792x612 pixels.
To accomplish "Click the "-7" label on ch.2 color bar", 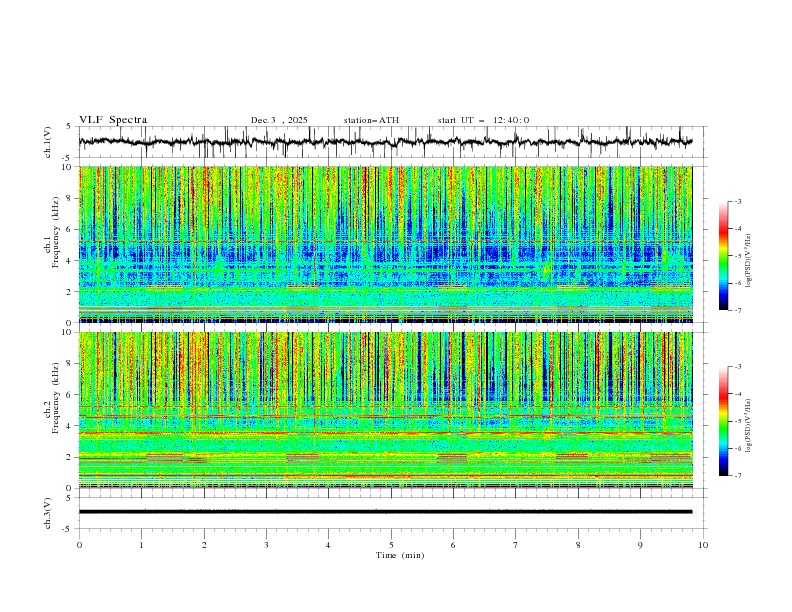I will (738, 476).
